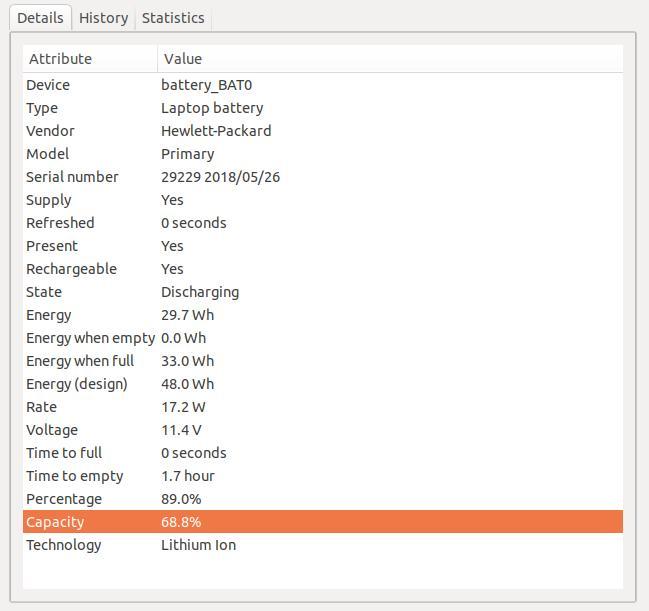Screen dimensions: 649x611
Task: Select the Energy (design) row
Action: [323, 384]
